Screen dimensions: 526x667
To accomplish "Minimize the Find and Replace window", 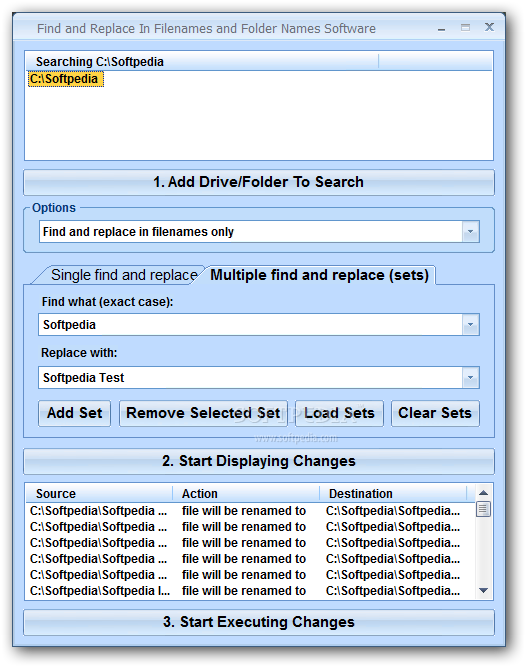I will tap(441, 29).
